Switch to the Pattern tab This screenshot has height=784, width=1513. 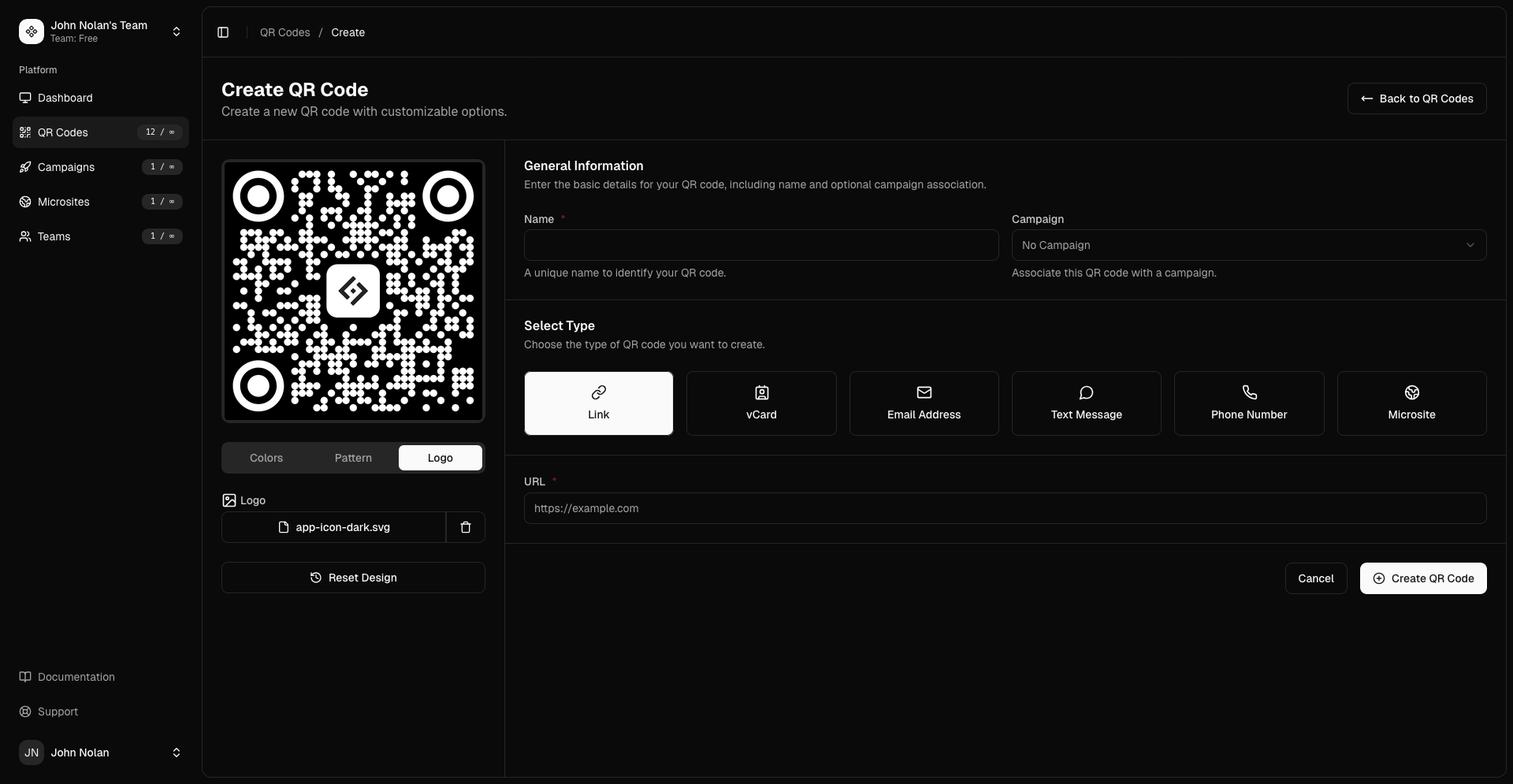pos(353,458)
